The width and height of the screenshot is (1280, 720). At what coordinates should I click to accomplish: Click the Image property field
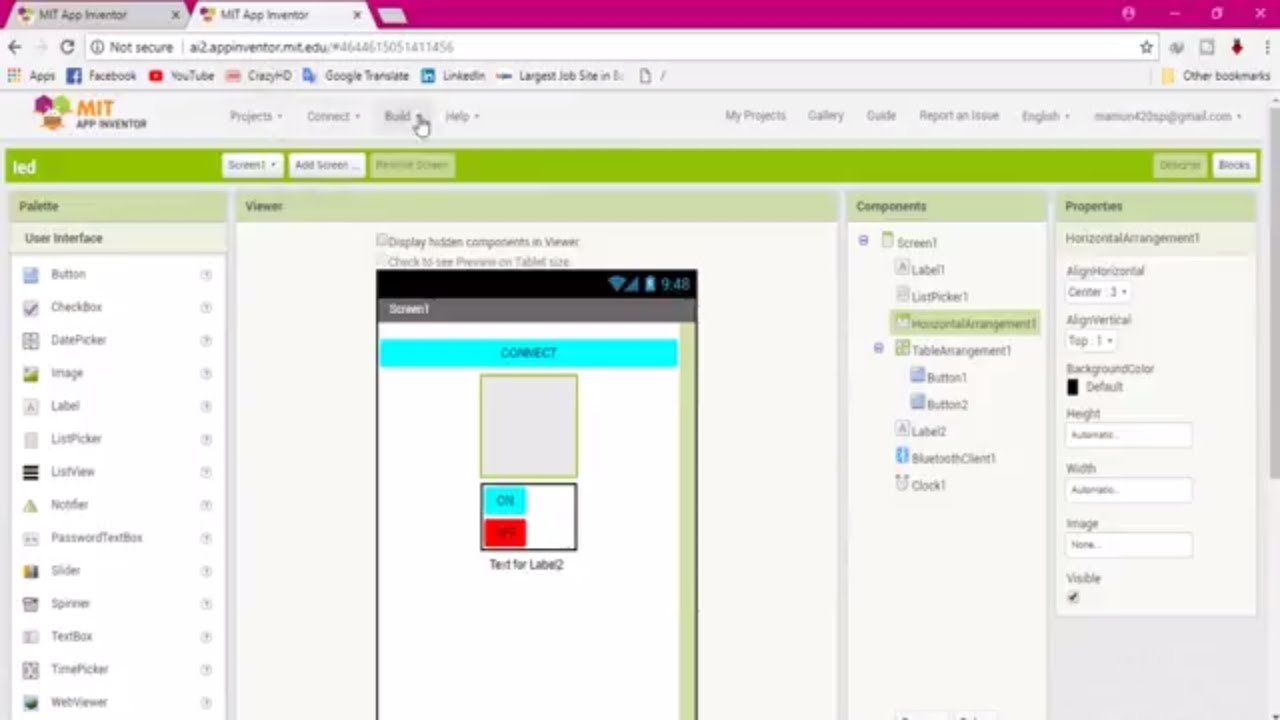coord(1129,545)
